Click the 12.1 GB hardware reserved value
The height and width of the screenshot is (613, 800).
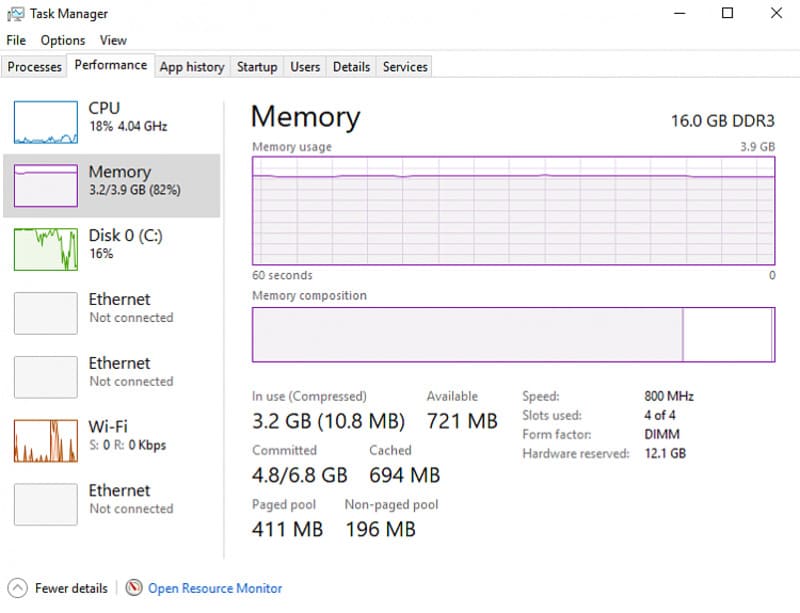[665, 453]
